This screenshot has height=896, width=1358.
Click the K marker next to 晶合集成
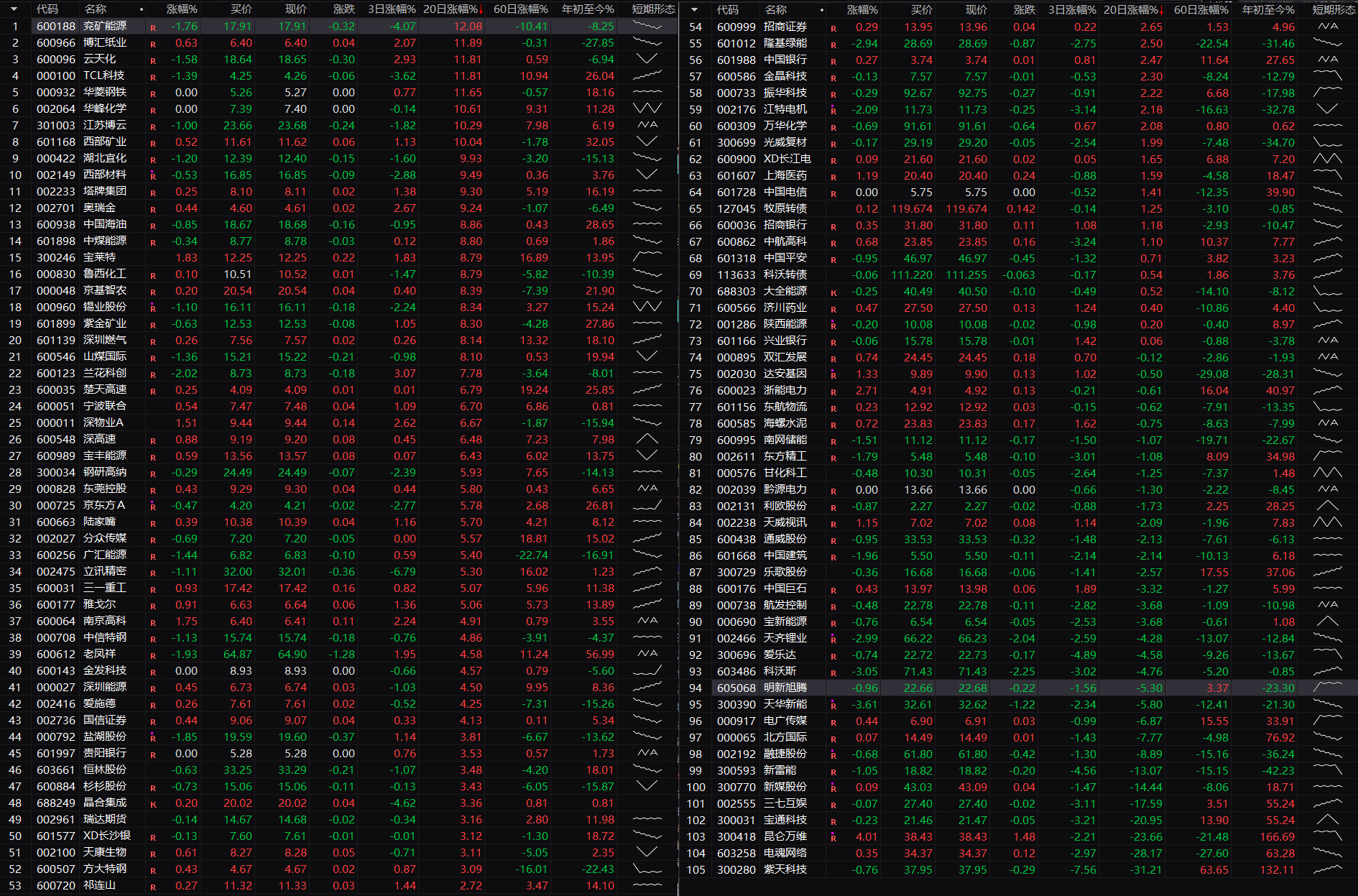(153, 804)
